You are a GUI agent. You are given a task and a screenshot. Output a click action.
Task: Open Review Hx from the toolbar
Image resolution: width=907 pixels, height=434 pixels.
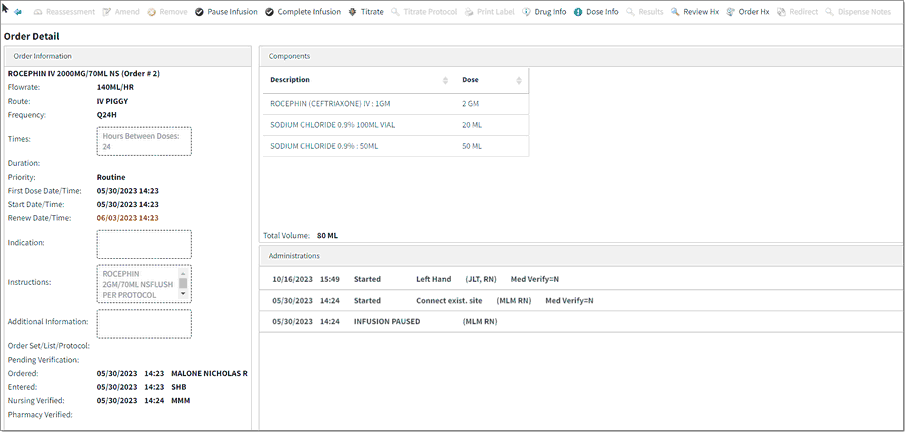click(695, 12)
